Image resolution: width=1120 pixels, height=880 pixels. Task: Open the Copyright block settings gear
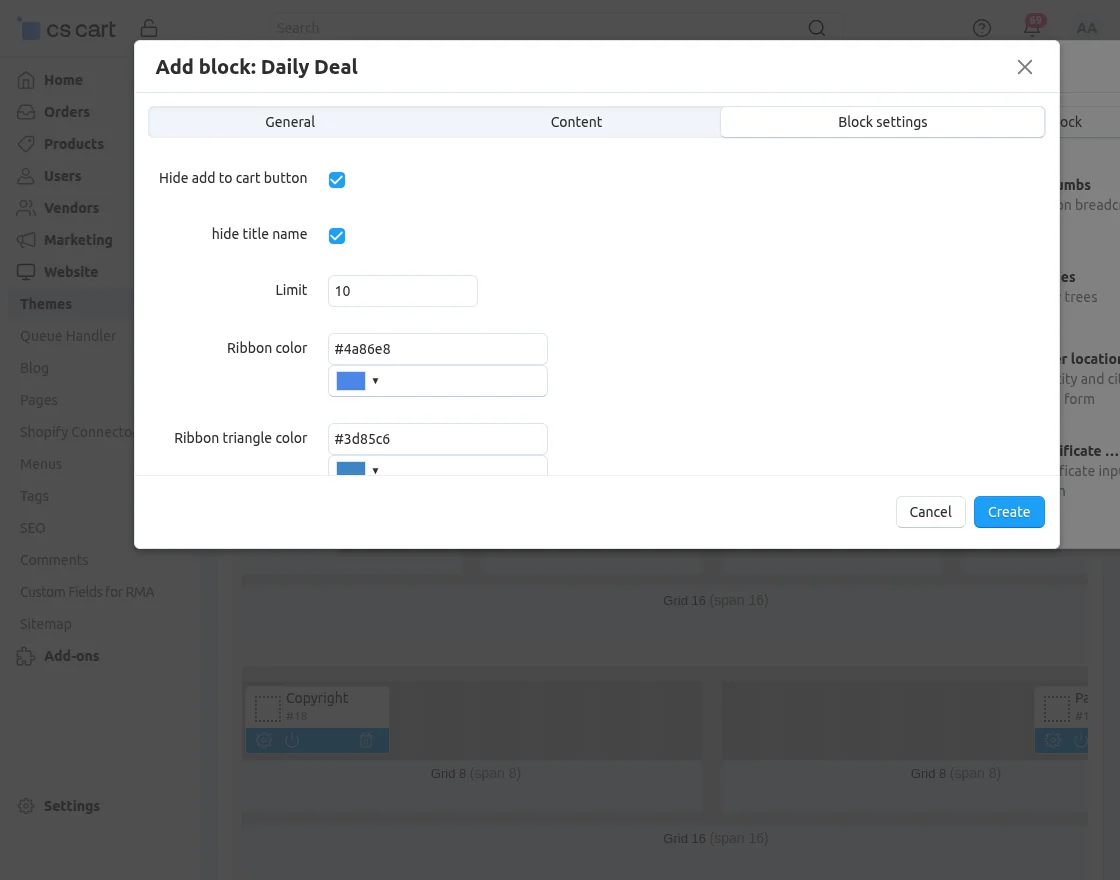[262, 740]
